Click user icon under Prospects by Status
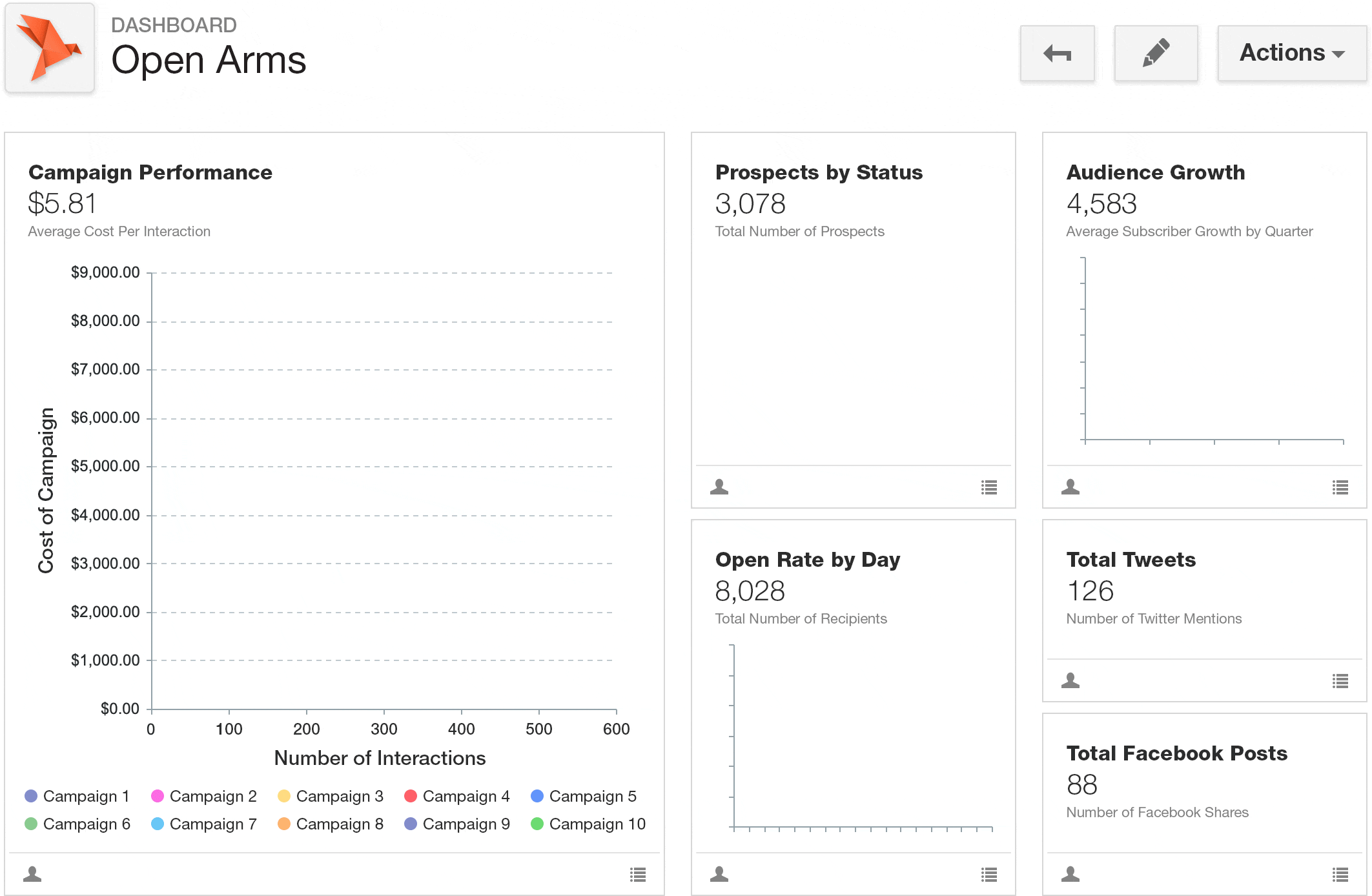1372x896 pixels. 719,487
